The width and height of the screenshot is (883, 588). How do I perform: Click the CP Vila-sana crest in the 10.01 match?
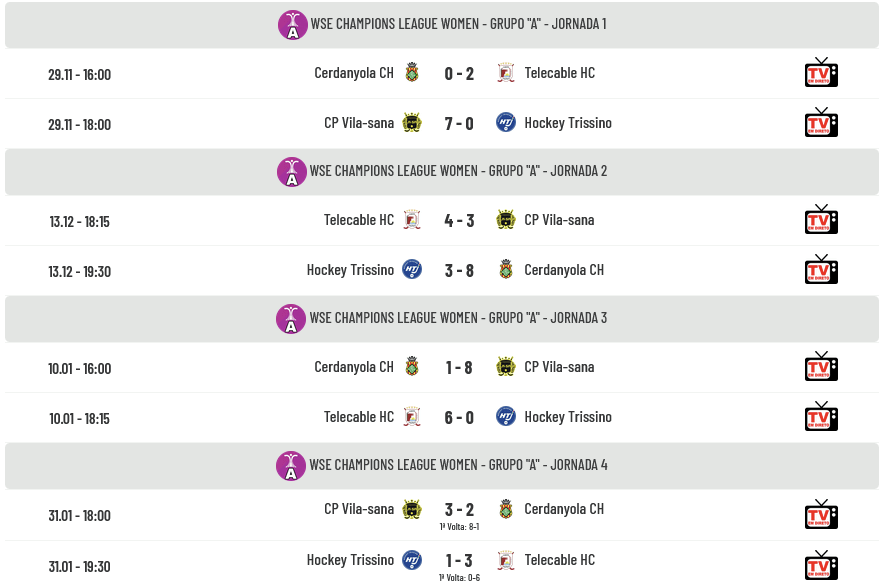tap(506, 367)
